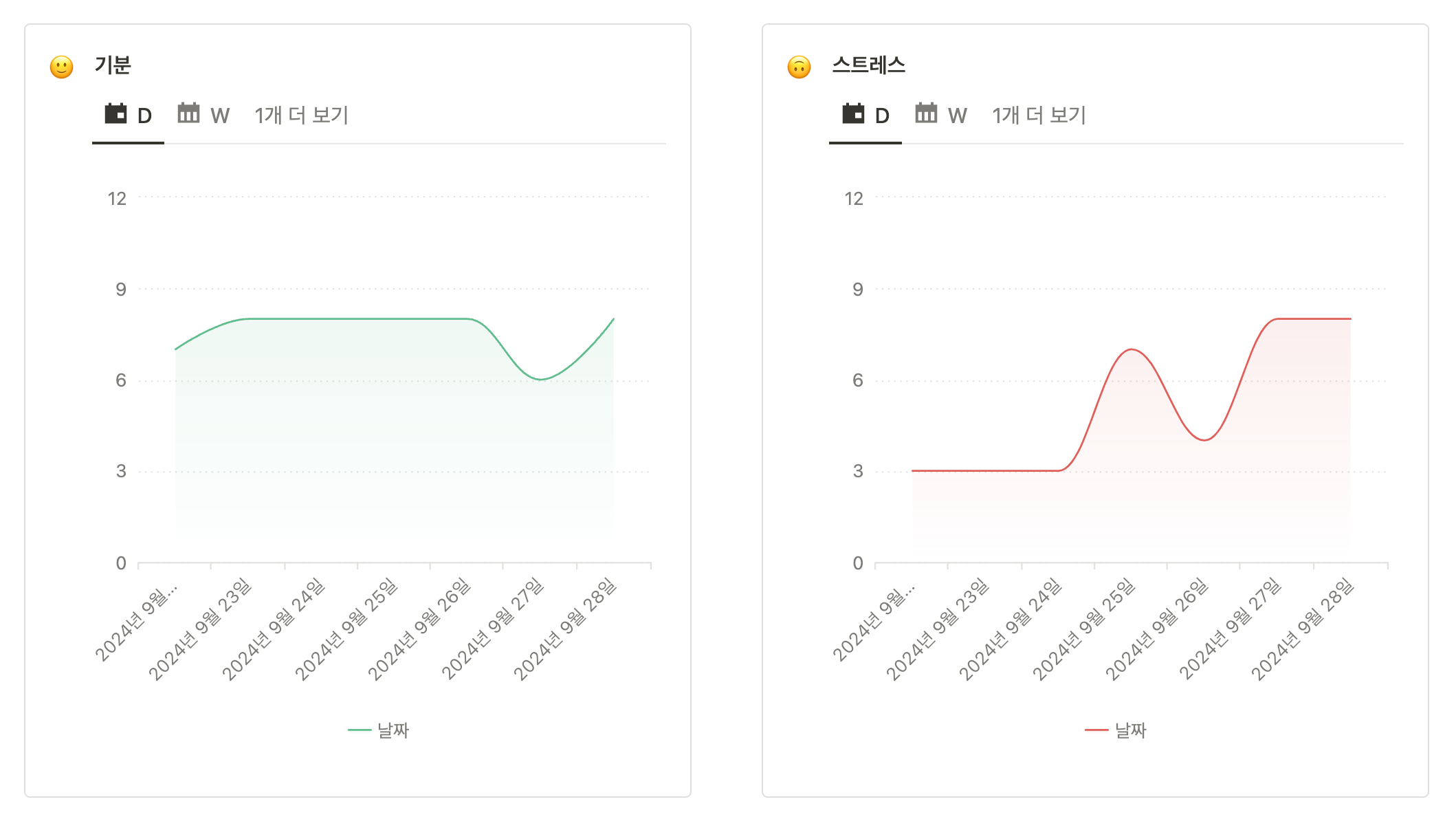Click week calendar icon in 스트레스 chart

point(926,113)
